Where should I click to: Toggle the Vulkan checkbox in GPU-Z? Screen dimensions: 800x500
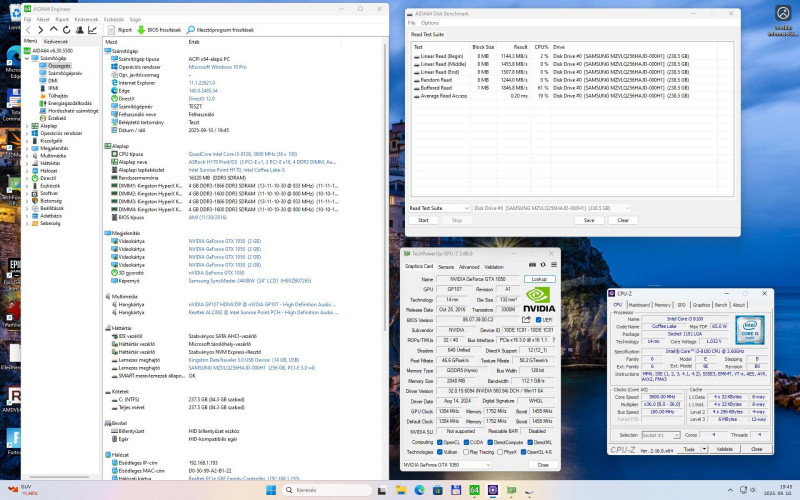(440, 452)
